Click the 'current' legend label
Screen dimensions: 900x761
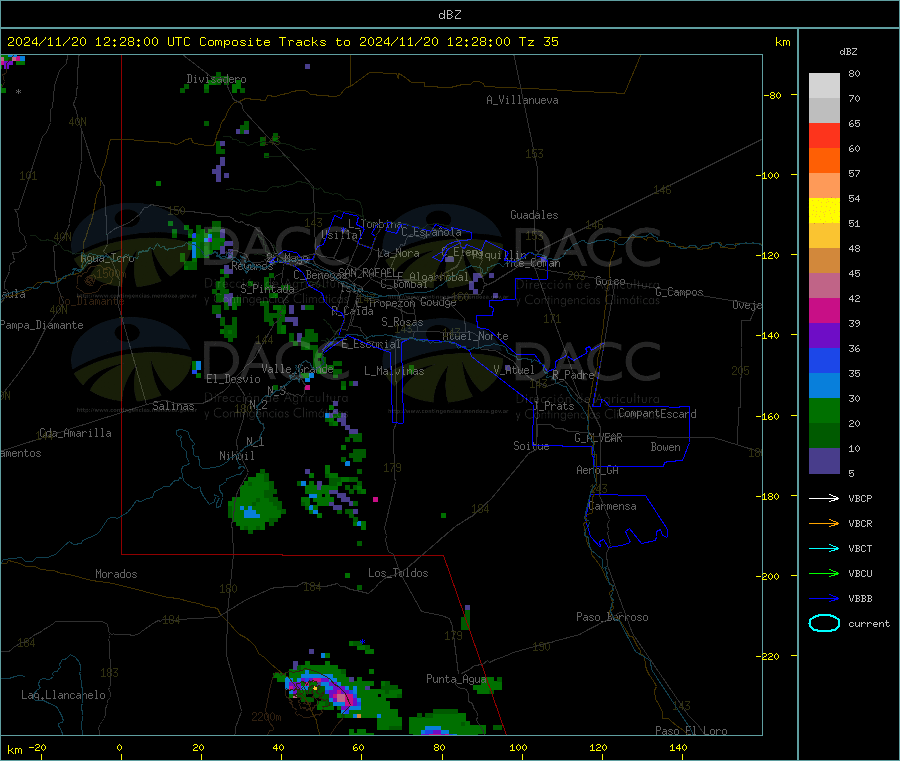pyautogui.click(x=869, y=623)
